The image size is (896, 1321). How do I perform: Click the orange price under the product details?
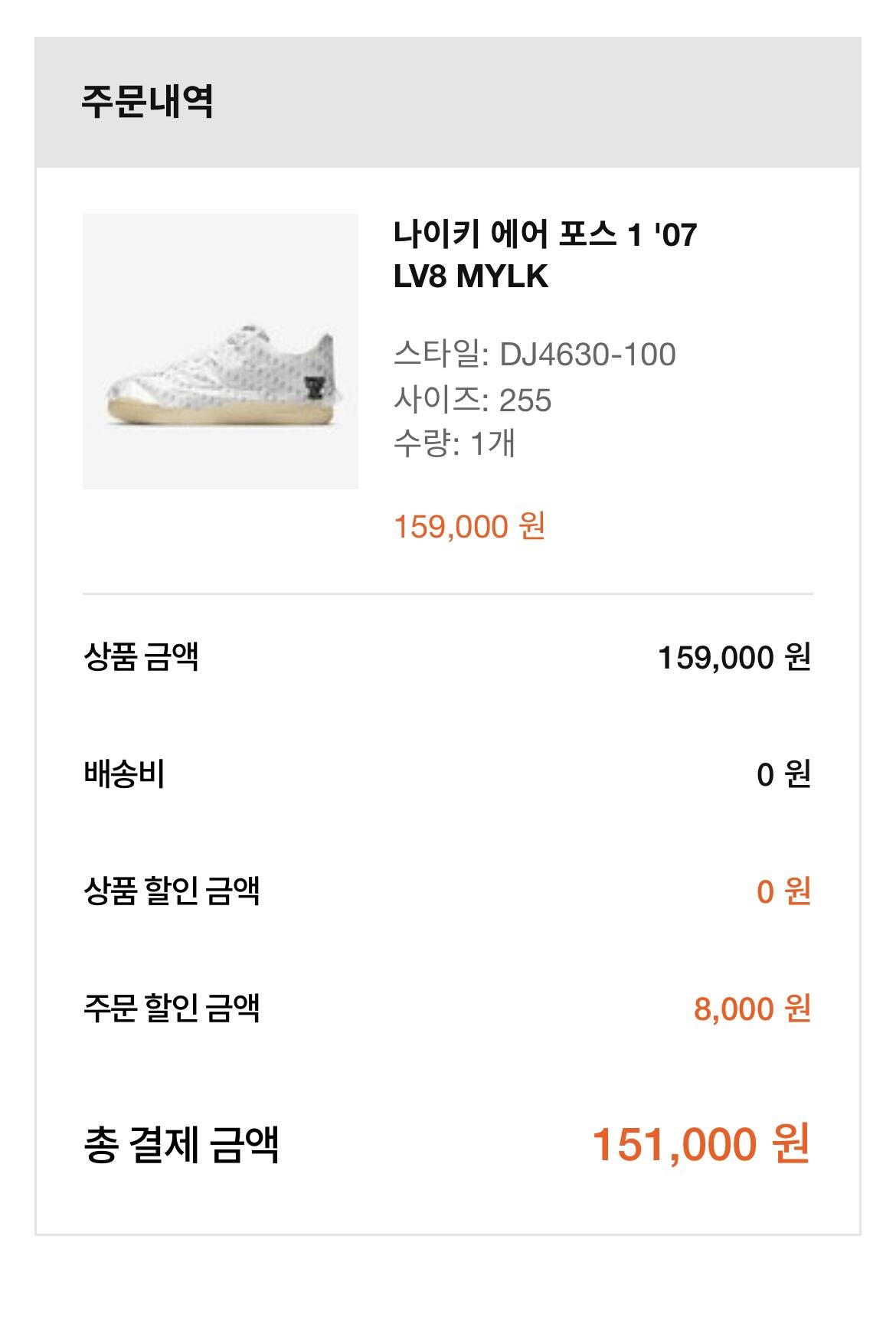(469, 527)
